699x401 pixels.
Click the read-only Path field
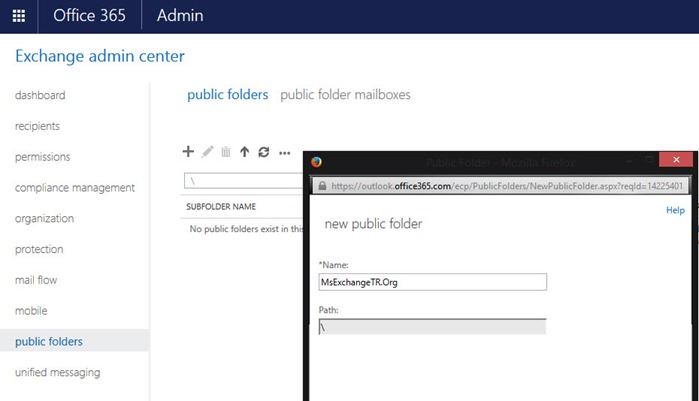click(x=432, y=327)
